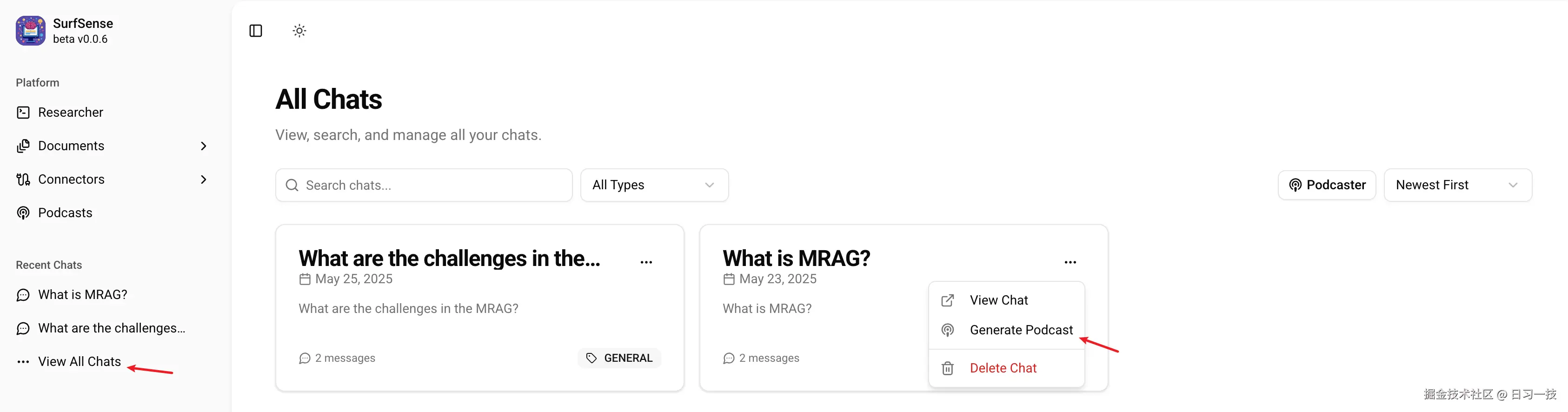
Task: Click View All Chats in sidebar
Action: (79, 362)
